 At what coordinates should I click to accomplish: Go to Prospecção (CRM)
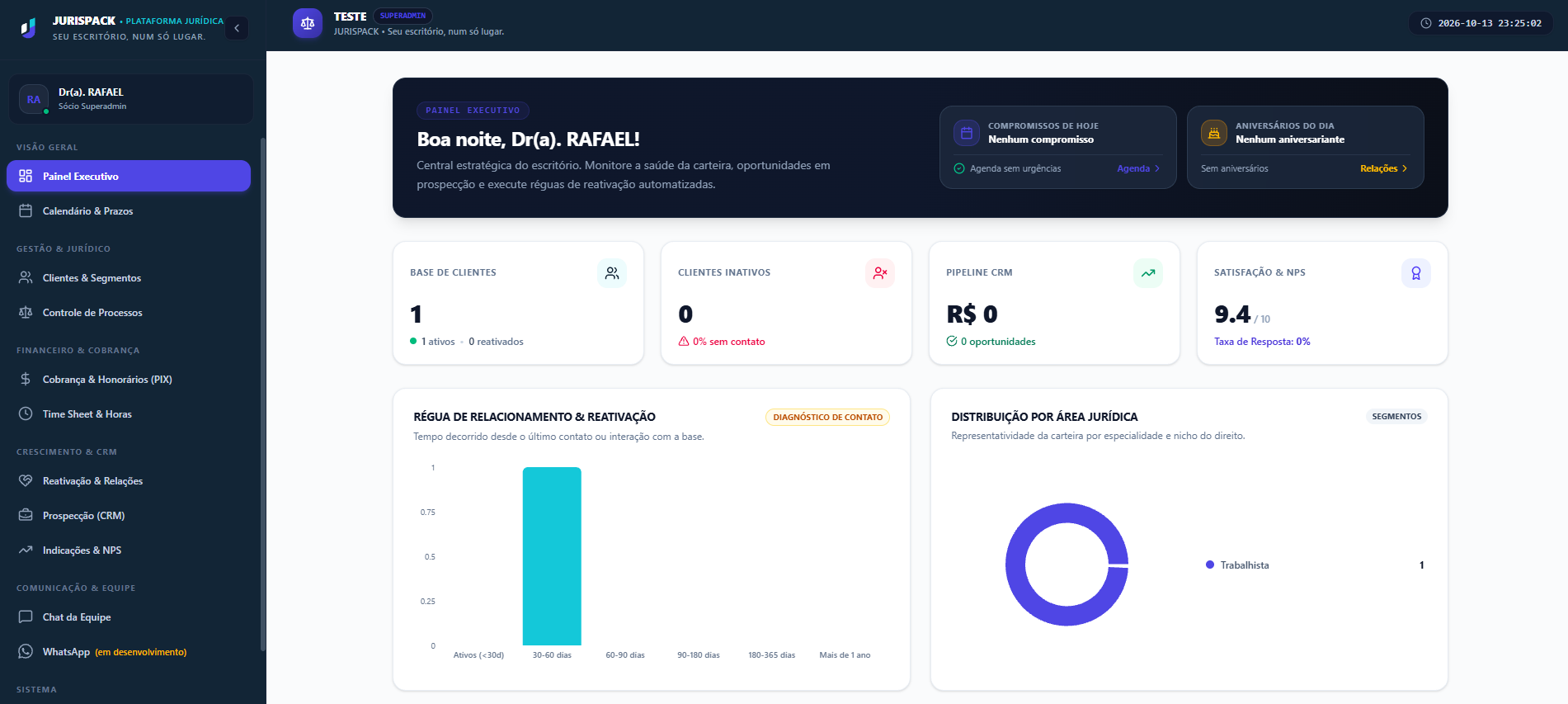[x=129, y=515]
